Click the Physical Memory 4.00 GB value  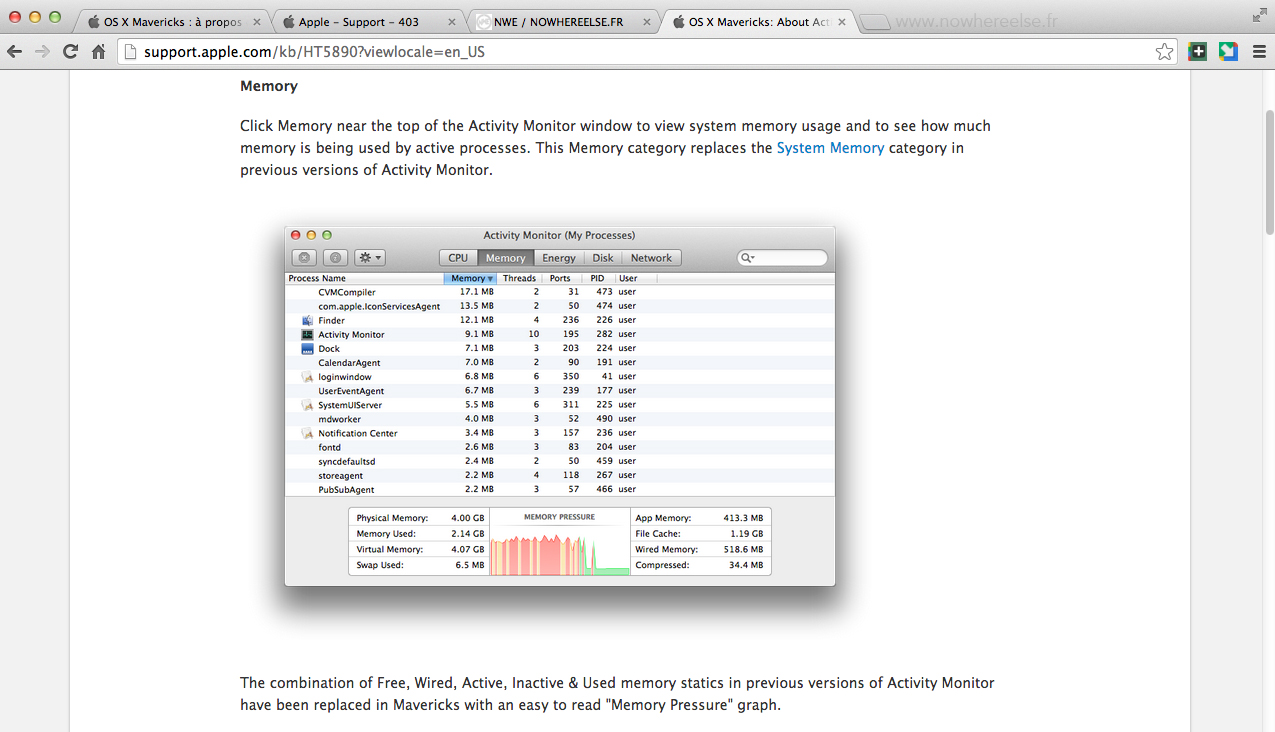(x=467, y=518)
